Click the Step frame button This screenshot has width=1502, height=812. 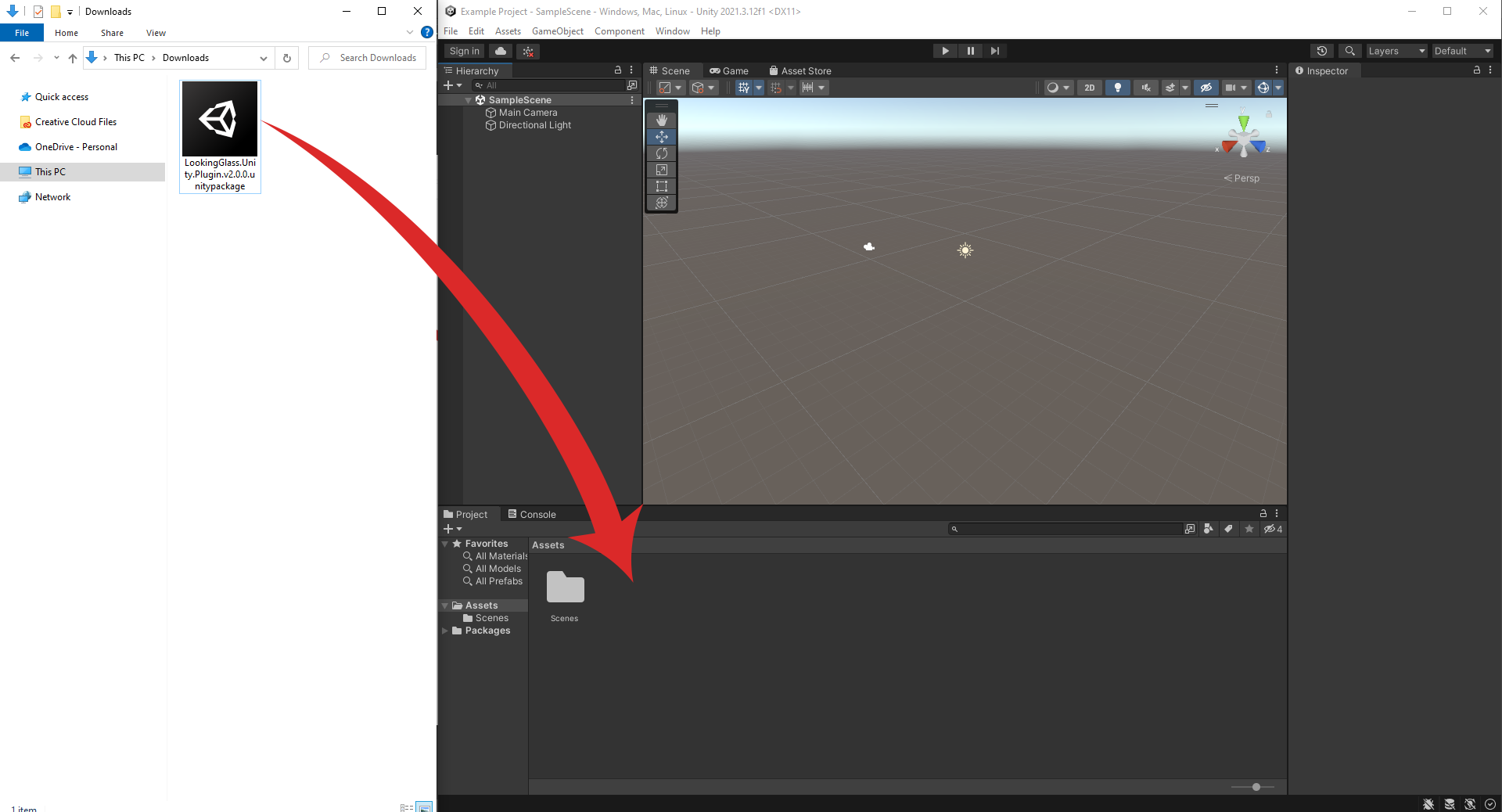click(994, 51)
